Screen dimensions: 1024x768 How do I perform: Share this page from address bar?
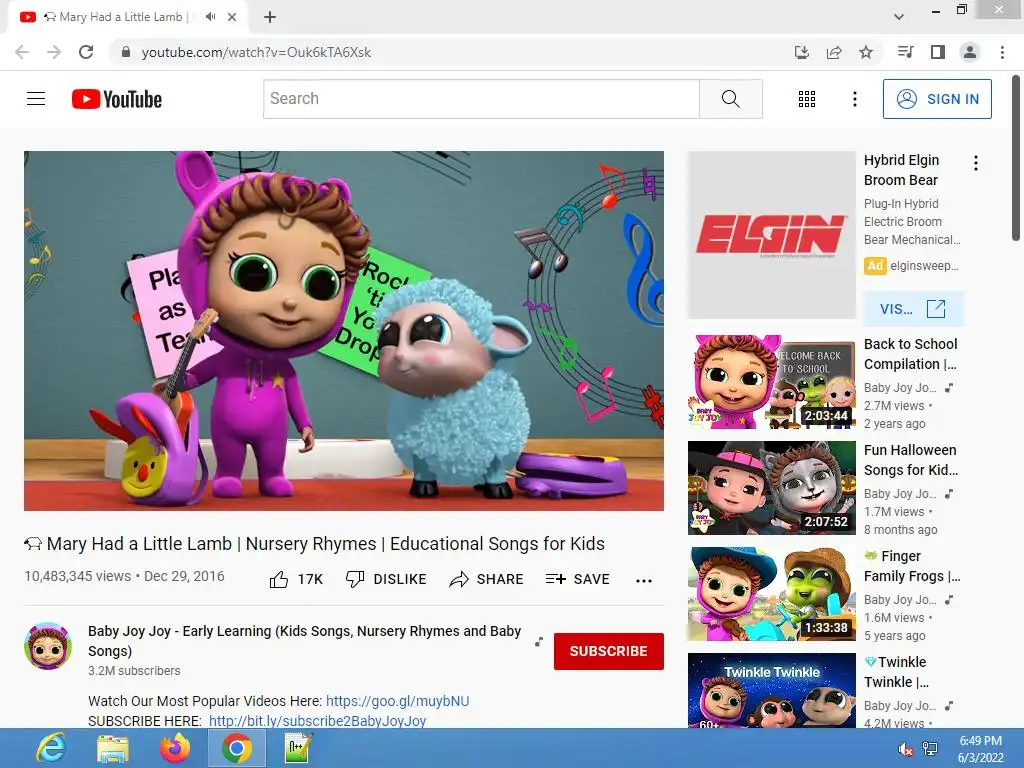[x=834, y=52]
